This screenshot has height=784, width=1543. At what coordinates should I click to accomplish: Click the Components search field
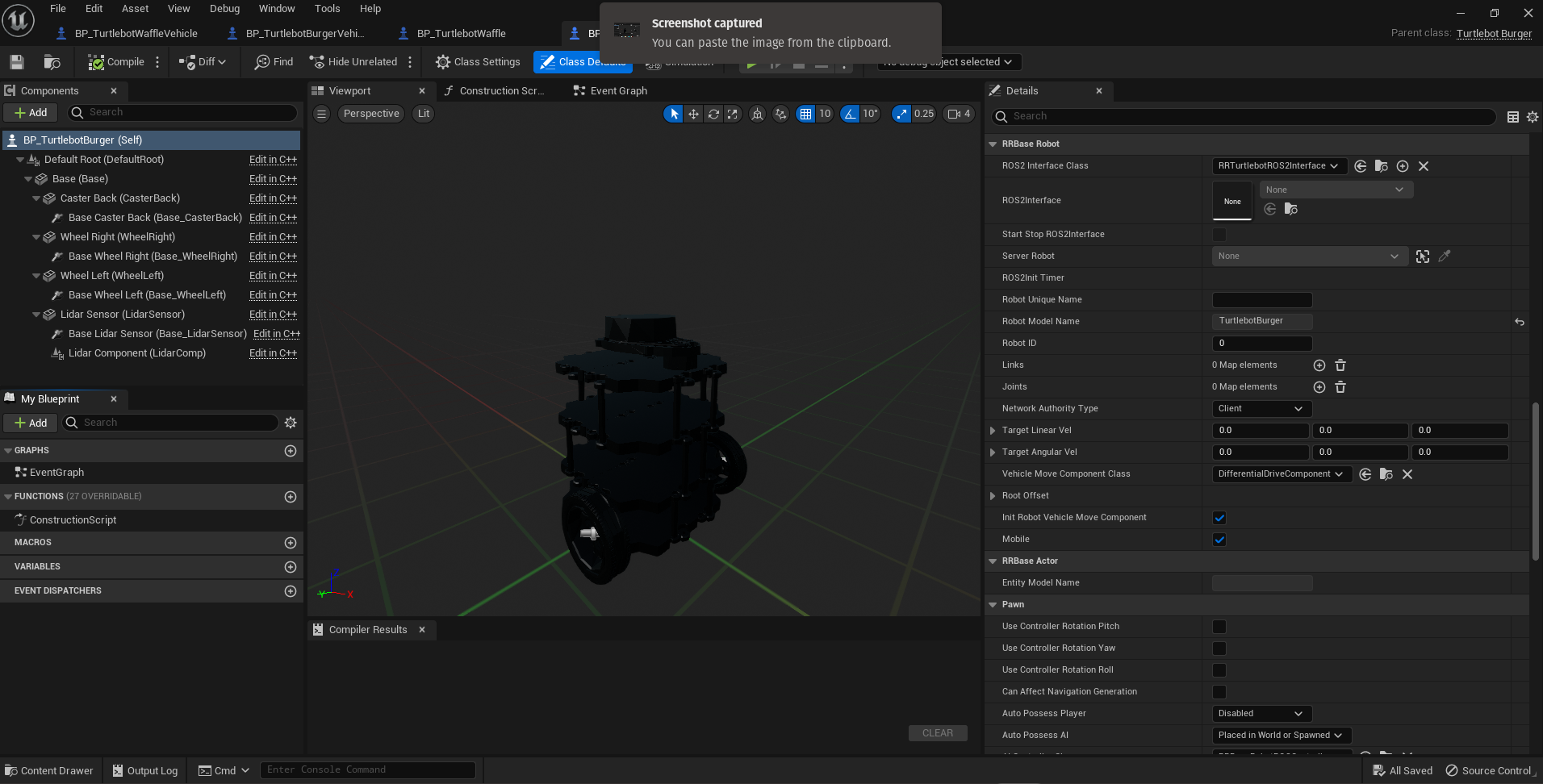182,113
